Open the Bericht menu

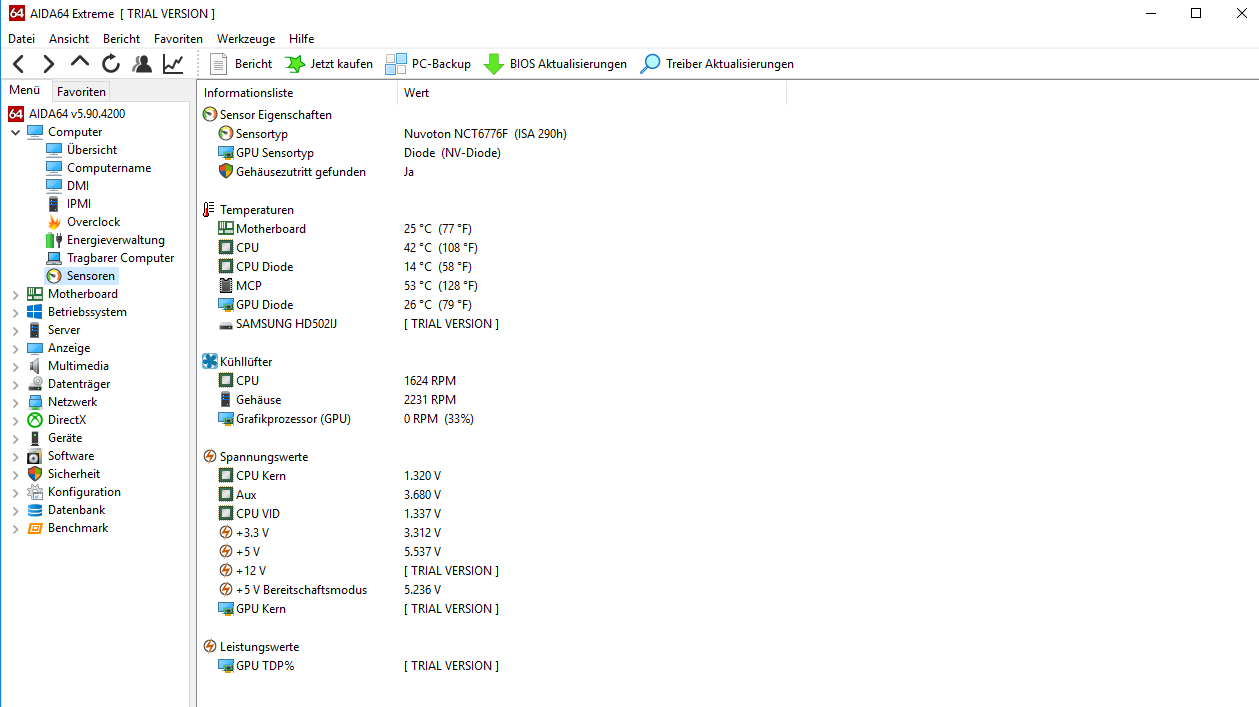tap(121, 39)
